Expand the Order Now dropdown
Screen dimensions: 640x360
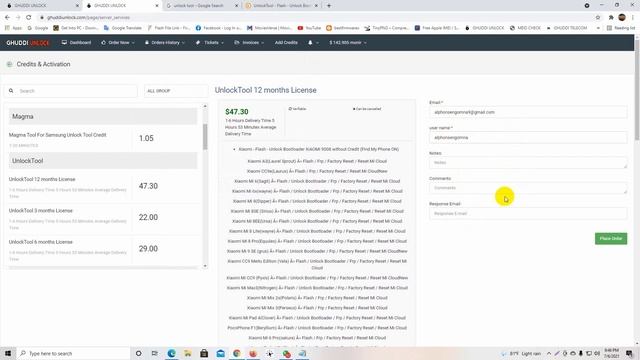point(118,42)
